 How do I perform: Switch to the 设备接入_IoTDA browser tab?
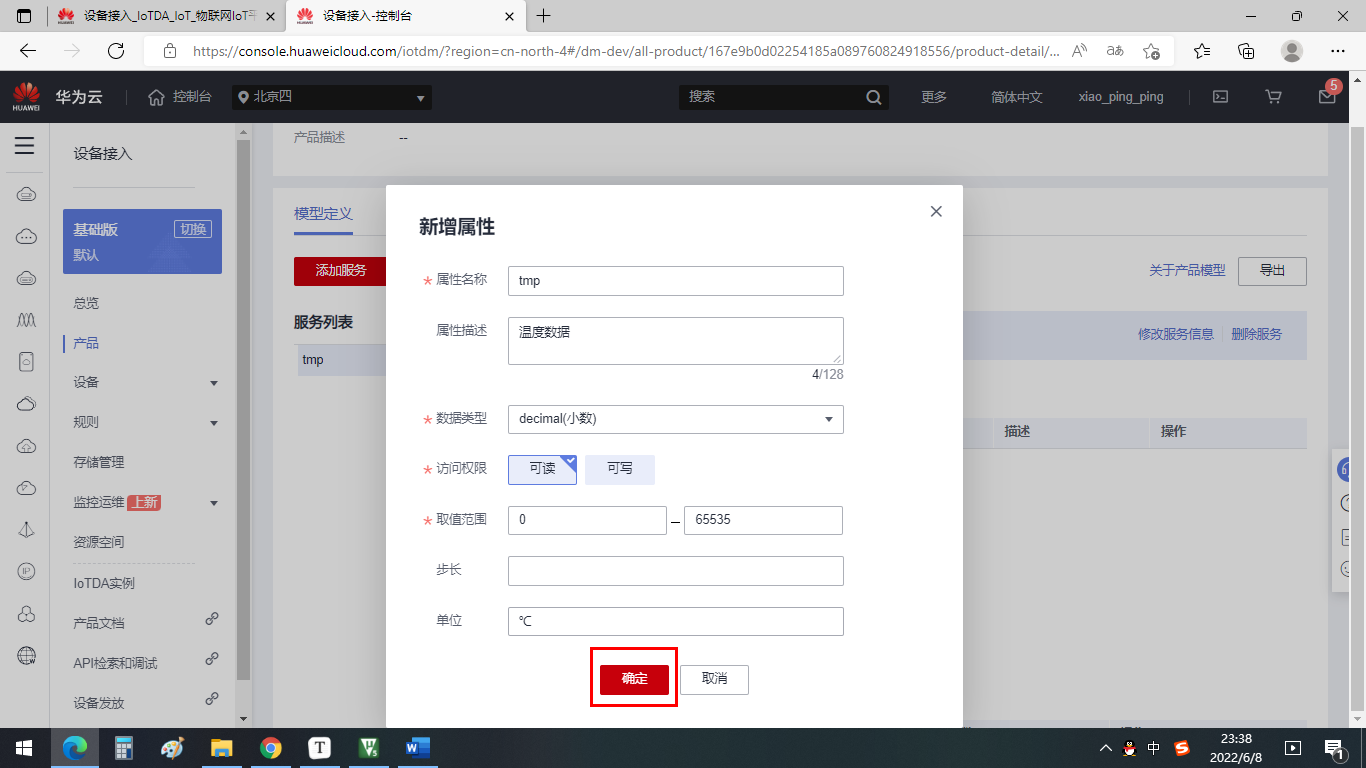166,16
